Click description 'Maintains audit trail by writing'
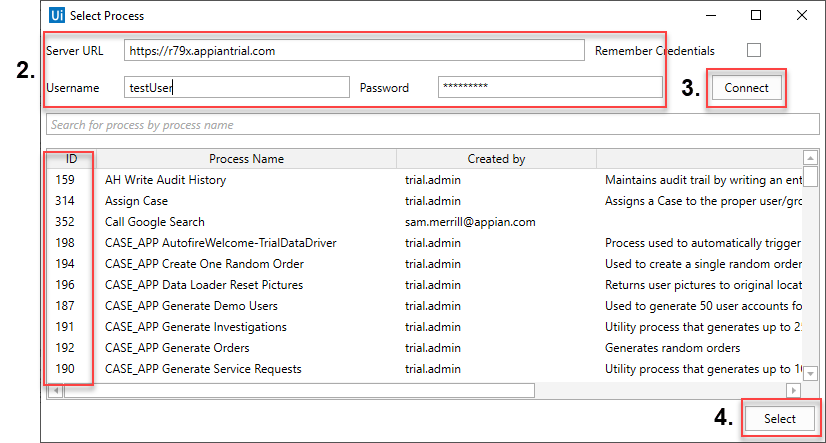Viewport: 826px width, 443px height. click(x=703, y=180)
